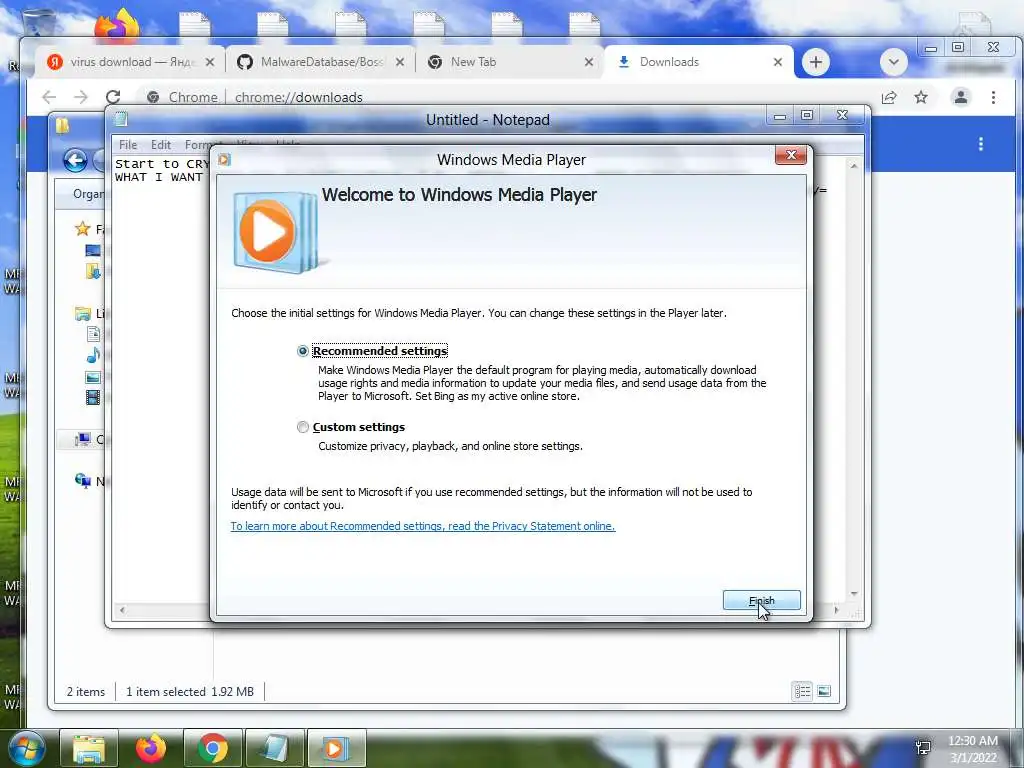The height and width of the screenshot is (768, 1024).
Task: Open Chrome's three-dot main menu
Action: (993, 97)
